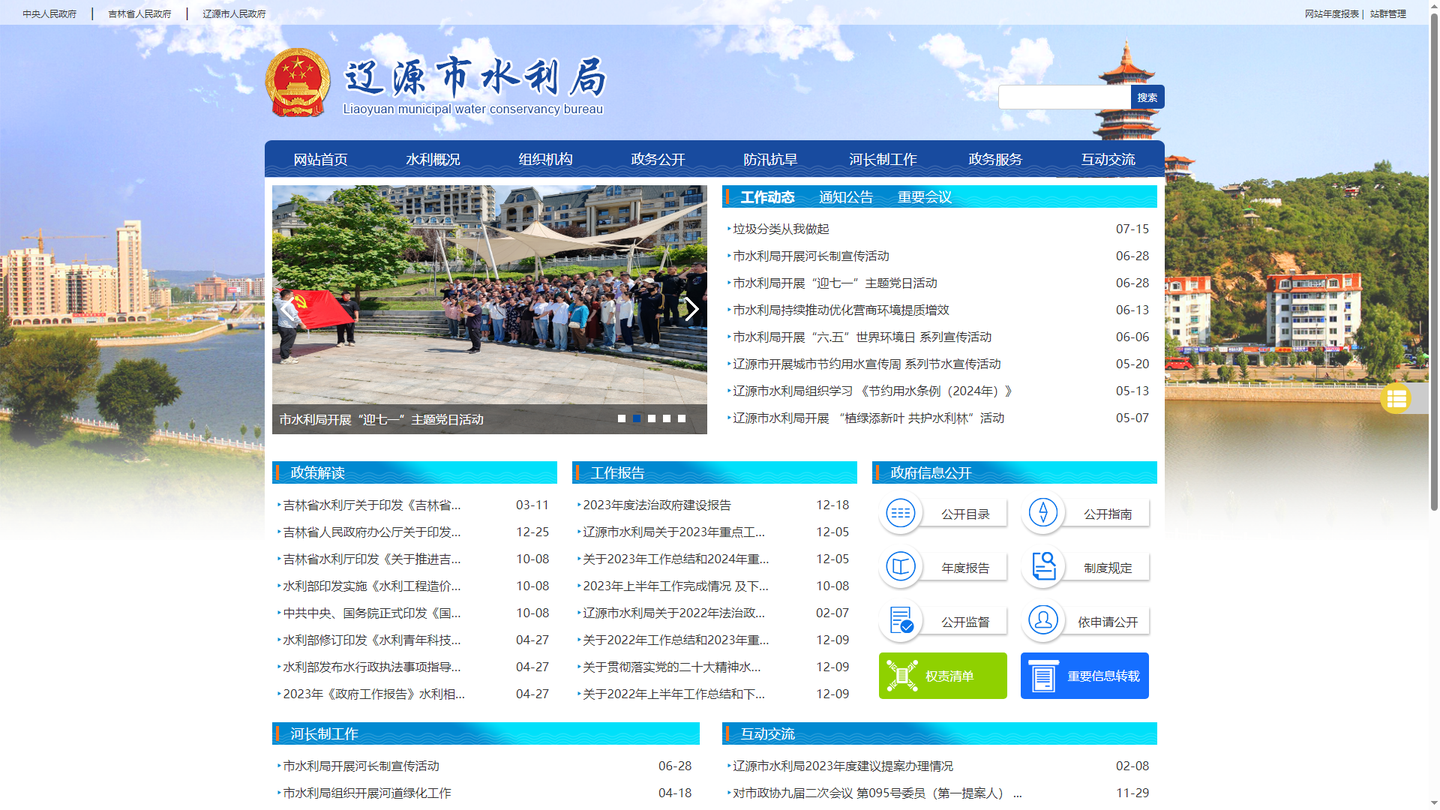Open the 防汛抗旱 nav menu
Image resolution: width=1440 pixels, height=810 pixels.
pyautogui.click(x=770, y=159)
